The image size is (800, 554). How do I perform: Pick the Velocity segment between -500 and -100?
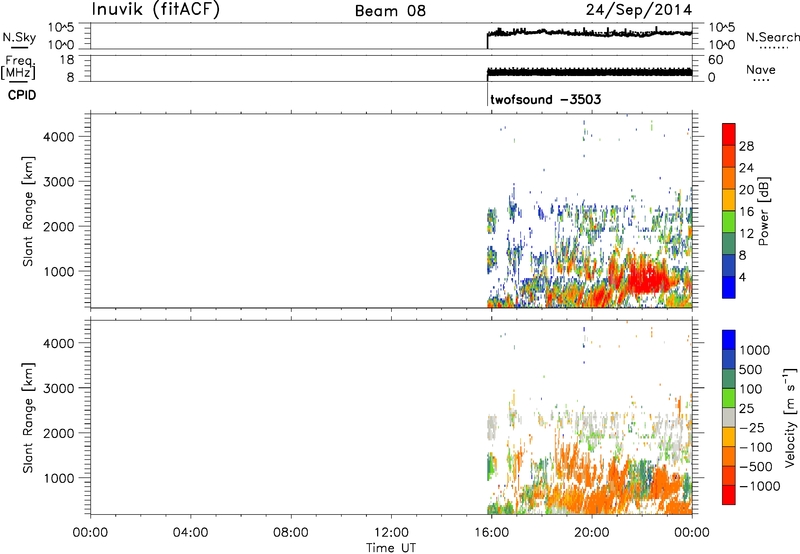tap(729, 456)
